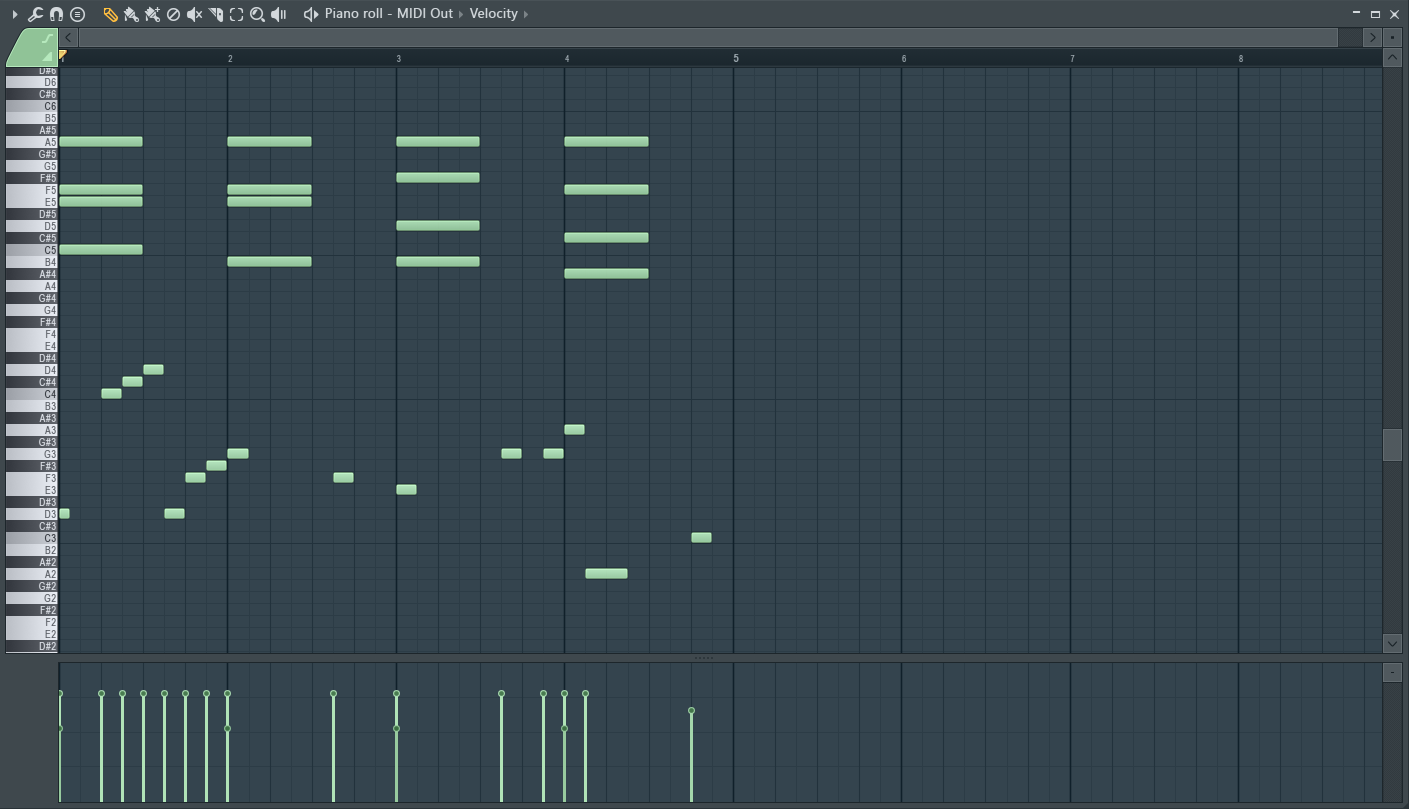This screenshot has width=1409, height=809.
Task: Click the vertical scroll up arrow
Action: [x=1392, y=58]
